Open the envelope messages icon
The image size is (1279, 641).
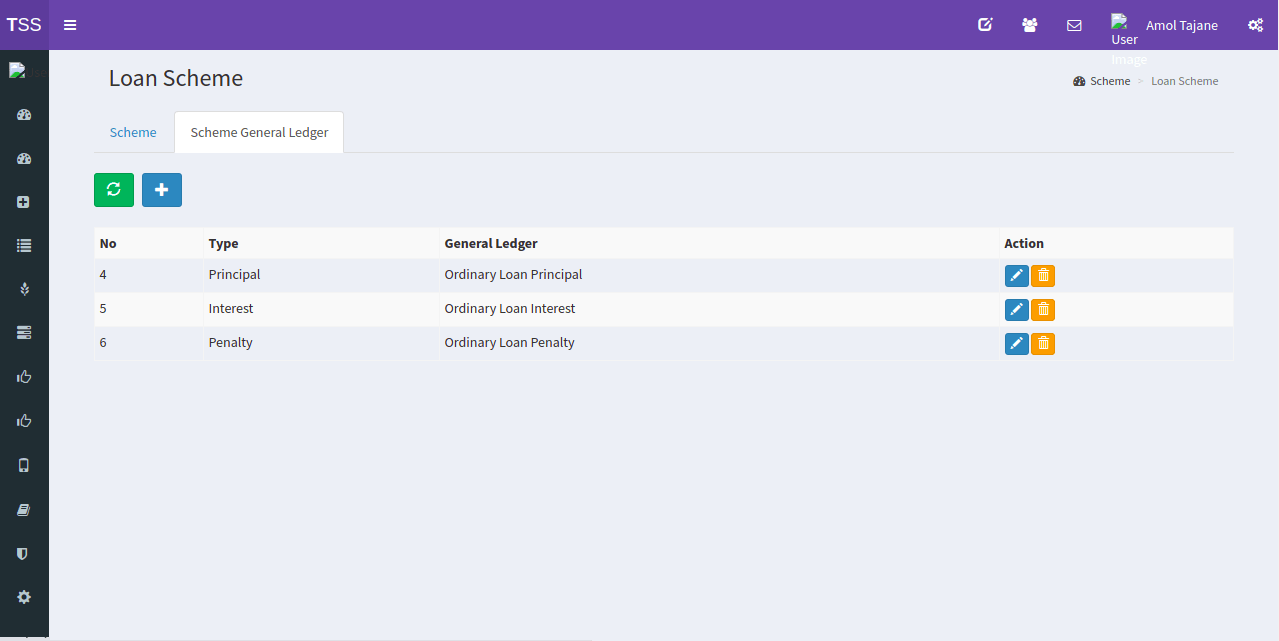pos(1074,25)
